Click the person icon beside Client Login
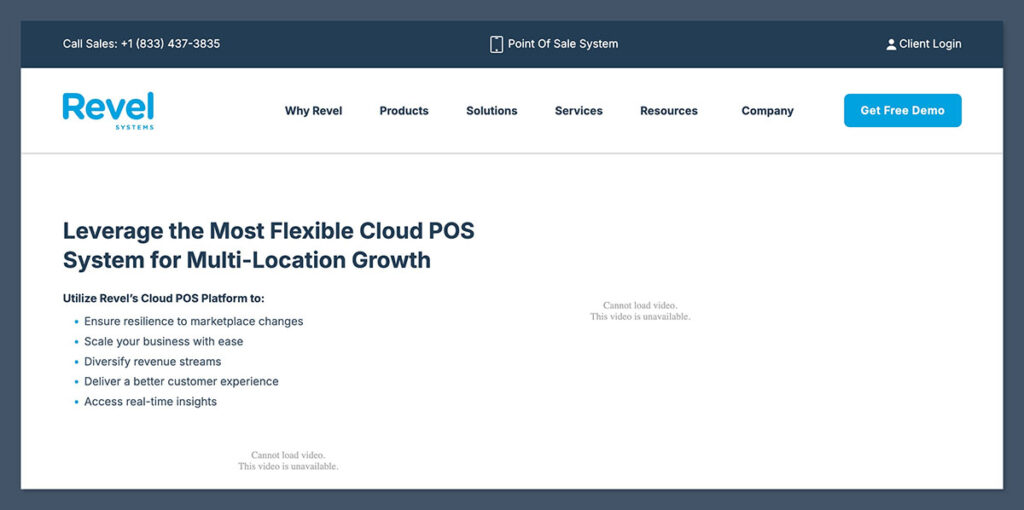The image size is (1024, 510). tap(891, 44)
